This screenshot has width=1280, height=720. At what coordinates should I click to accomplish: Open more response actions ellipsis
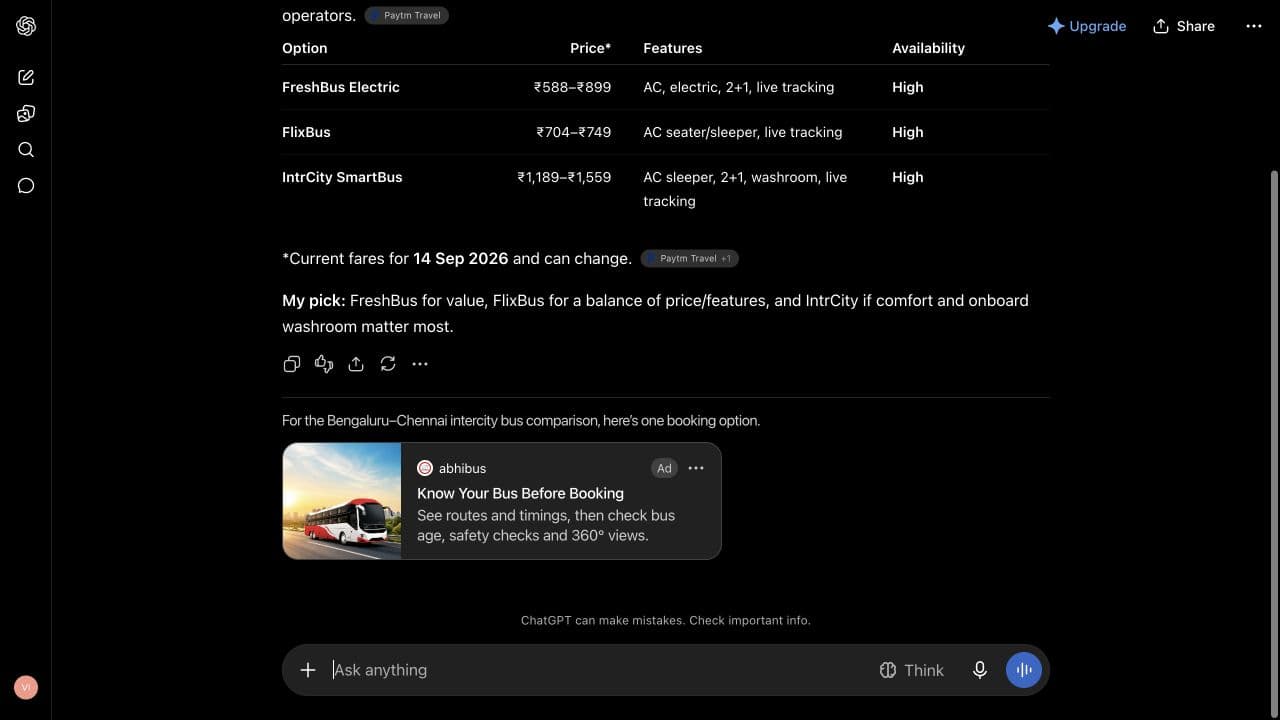pyautogui.click(x=420, y=364)
